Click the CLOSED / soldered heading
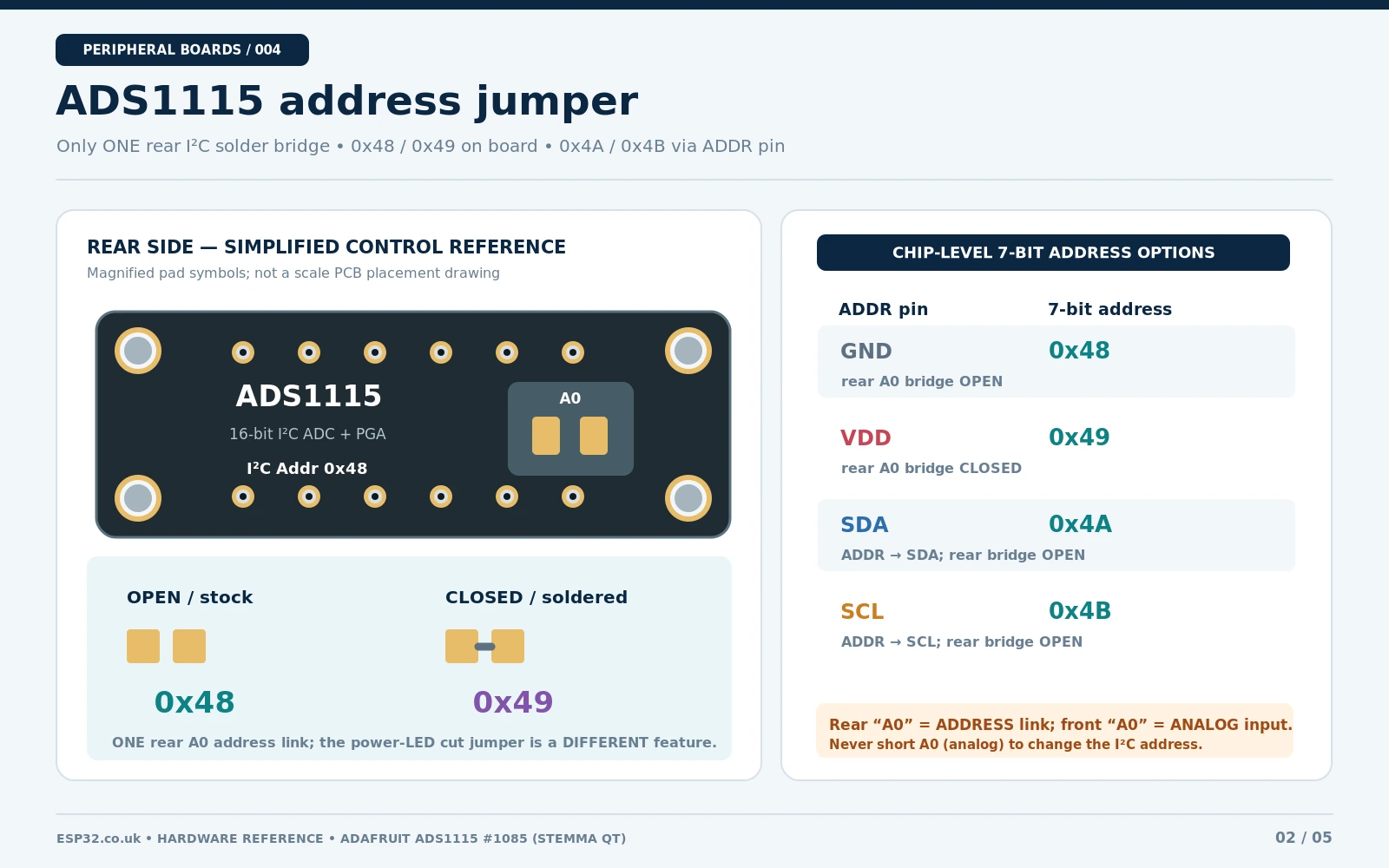The height and width of the screenshot is (868, 1389). [x=537, y=597]
